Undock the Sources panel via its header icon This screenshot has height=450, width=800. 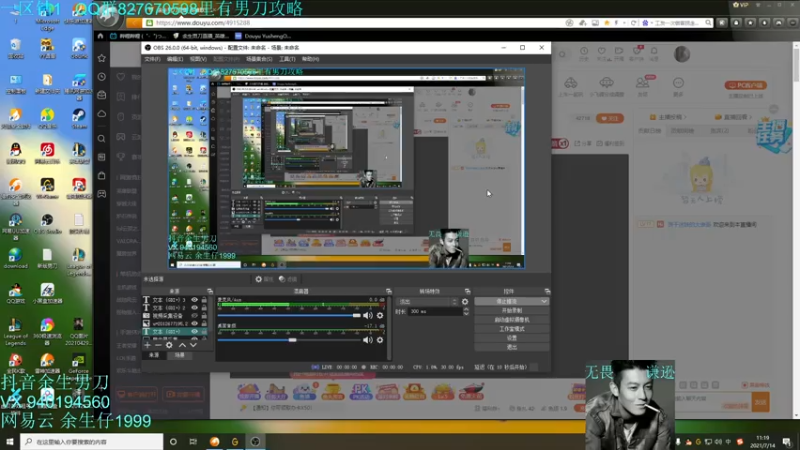pyautogui.click(x=210, y=291)
